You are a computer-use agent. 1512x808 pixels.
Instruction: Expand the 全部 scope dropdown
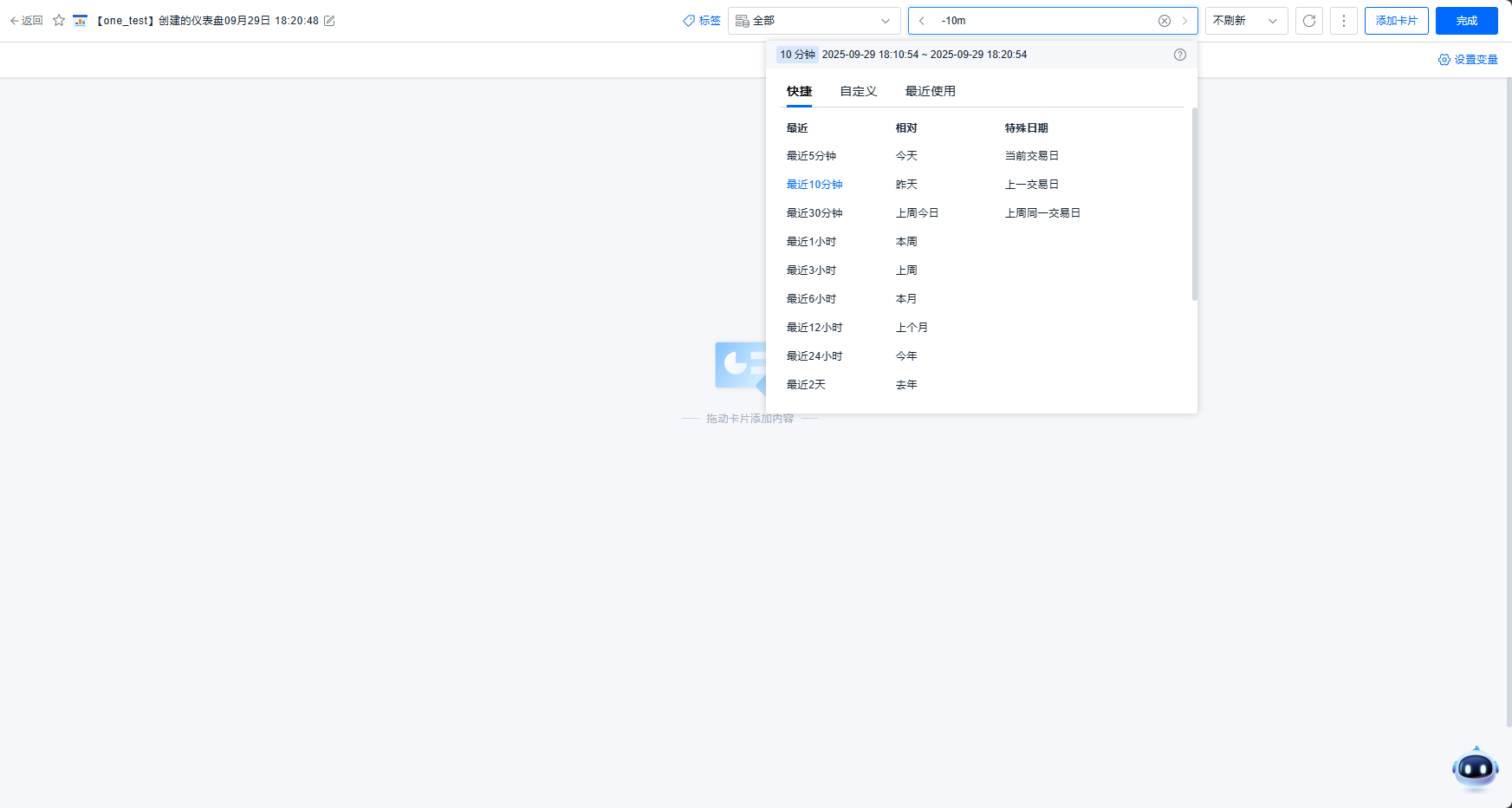814,21
